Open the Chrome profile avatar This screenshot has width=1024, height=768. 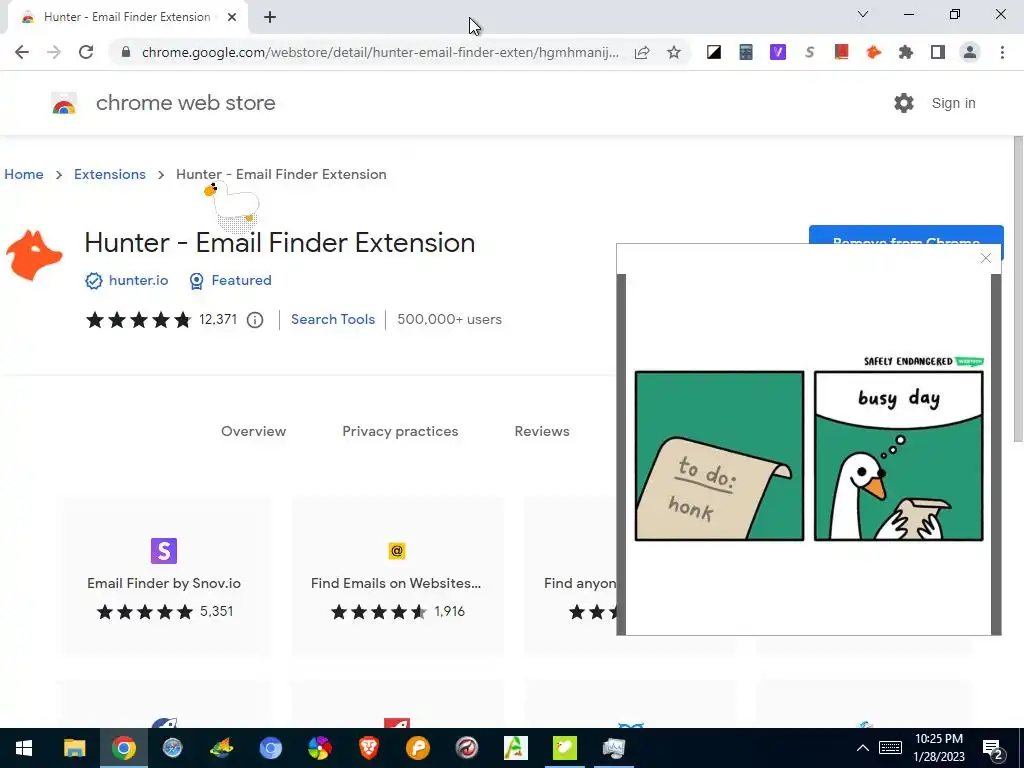coord(970,52)
